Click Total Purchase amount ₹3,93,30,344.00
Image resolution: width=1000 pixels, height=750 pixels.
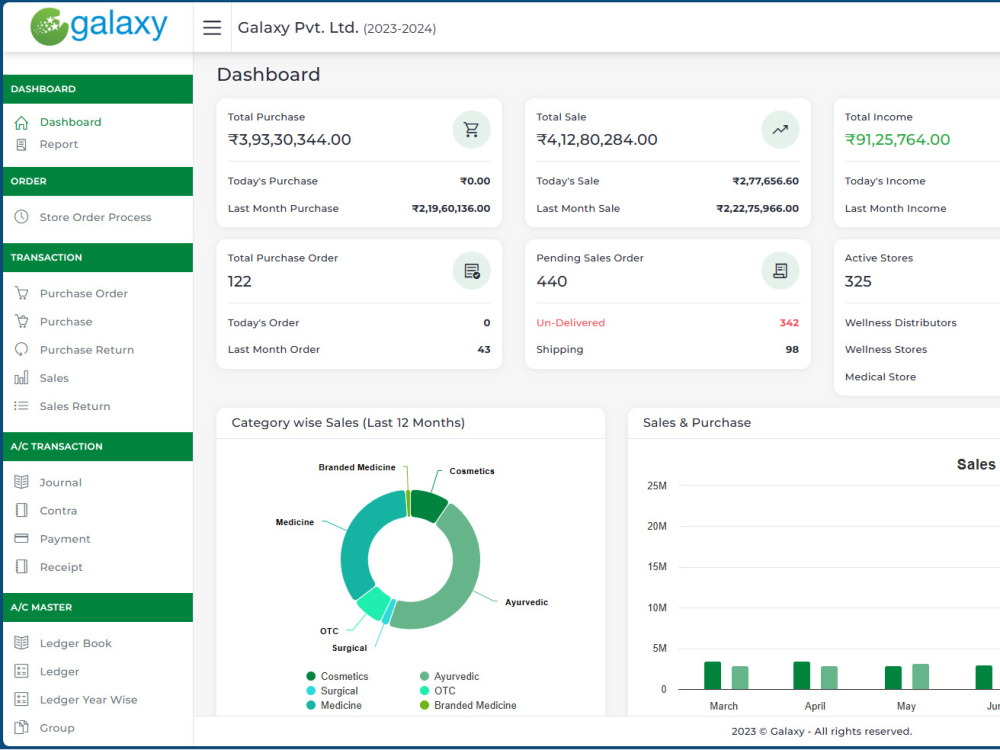[x=290, y=140]
